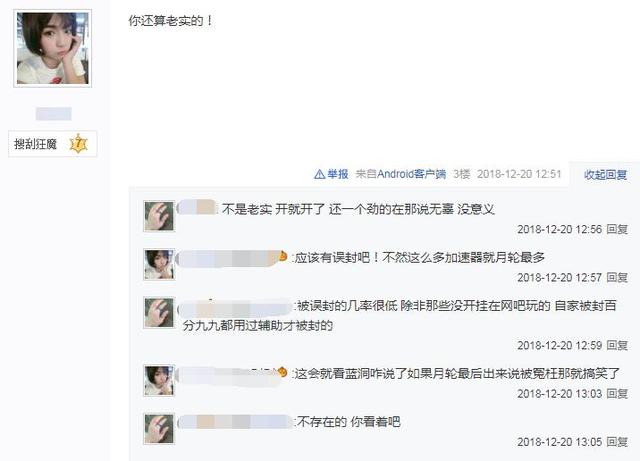The width and height of the screenshot is (640, 461).
Task: Open girl avatar on 12:57 reply
Action: [x=159, y=265]
